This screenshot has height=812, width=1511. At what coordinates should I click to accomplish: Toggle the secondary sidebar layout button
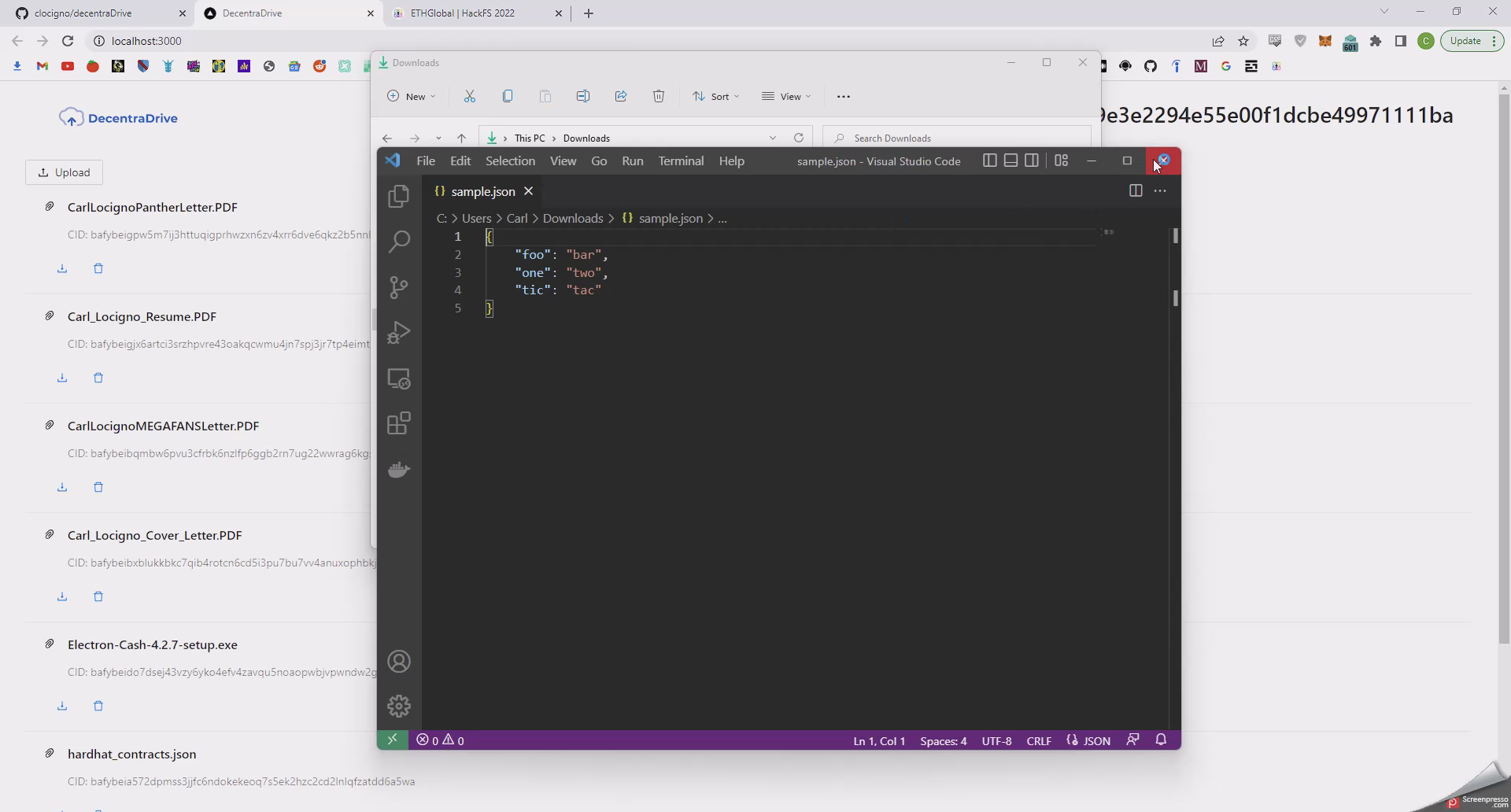1031,161
